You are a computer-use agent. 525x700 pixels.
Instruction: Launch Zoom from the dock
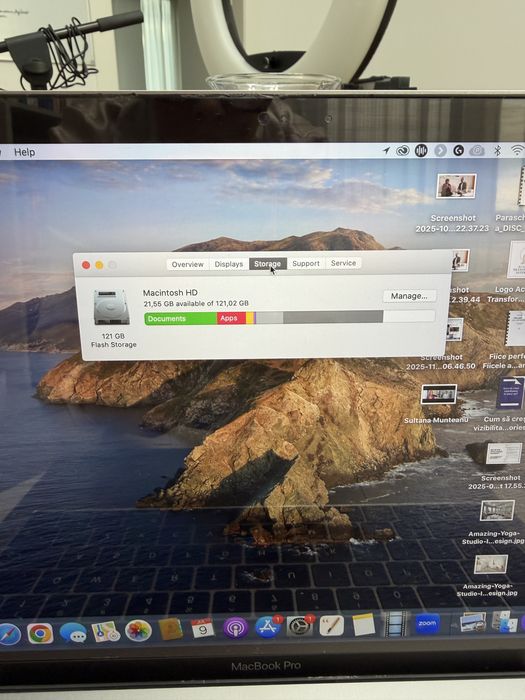click(x=427, y=623)
